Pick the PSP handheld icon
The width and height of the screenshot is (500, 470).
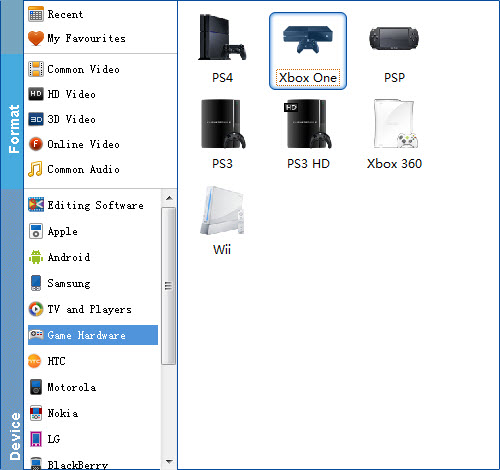[x=394, y=38]
